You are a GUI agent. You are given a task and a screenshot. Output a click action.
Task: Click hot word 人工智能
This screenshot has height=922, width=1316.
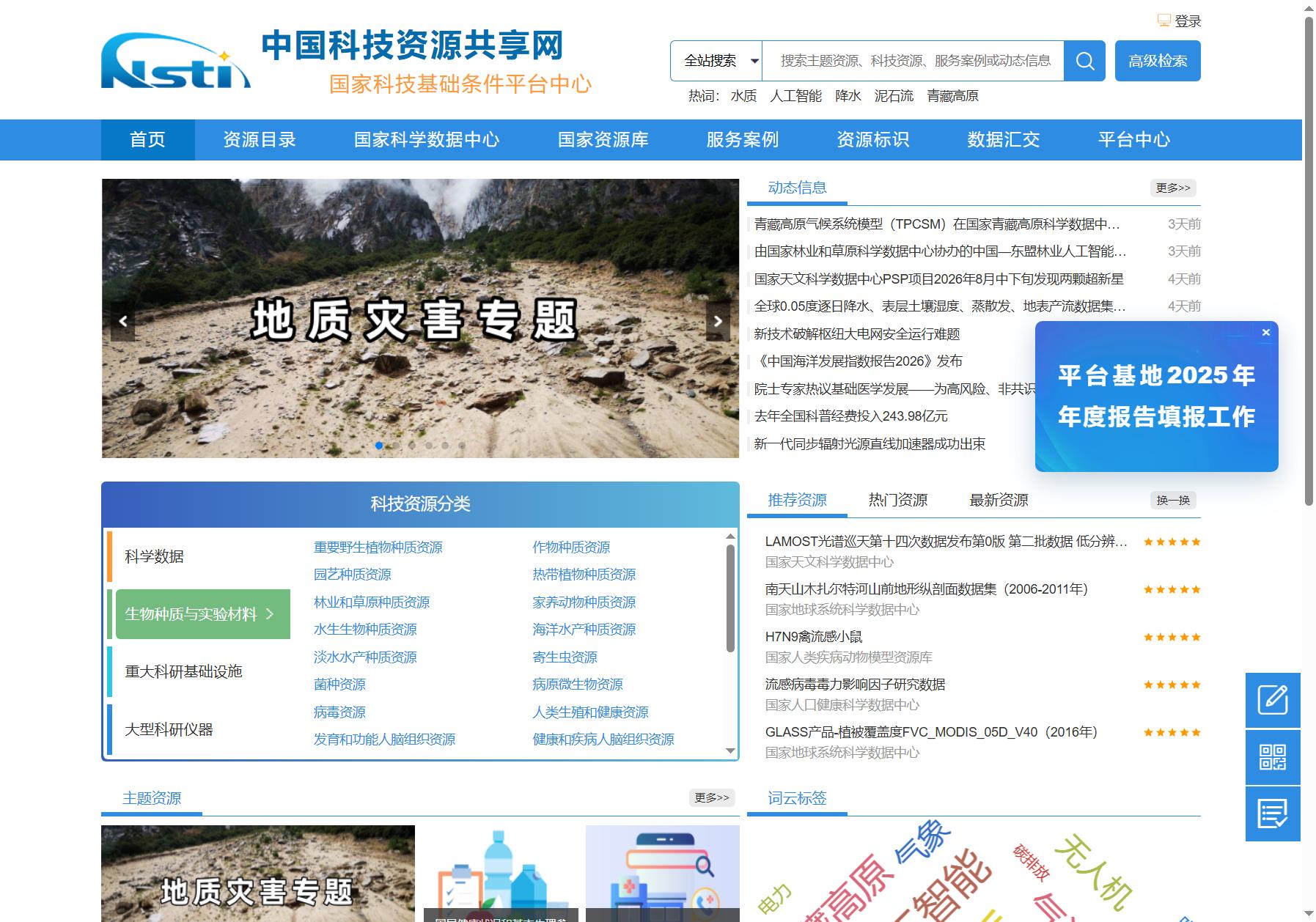tap(795, 96)
